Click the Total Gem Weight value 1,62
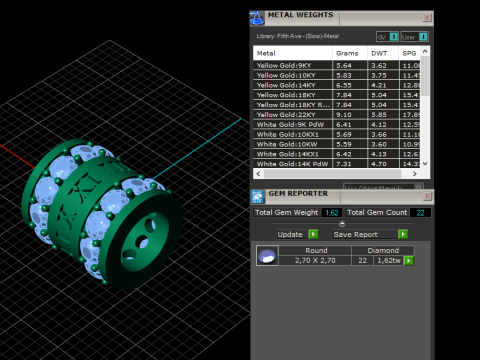The width and height of the screenshot is (480, 360). coord(332,213)
